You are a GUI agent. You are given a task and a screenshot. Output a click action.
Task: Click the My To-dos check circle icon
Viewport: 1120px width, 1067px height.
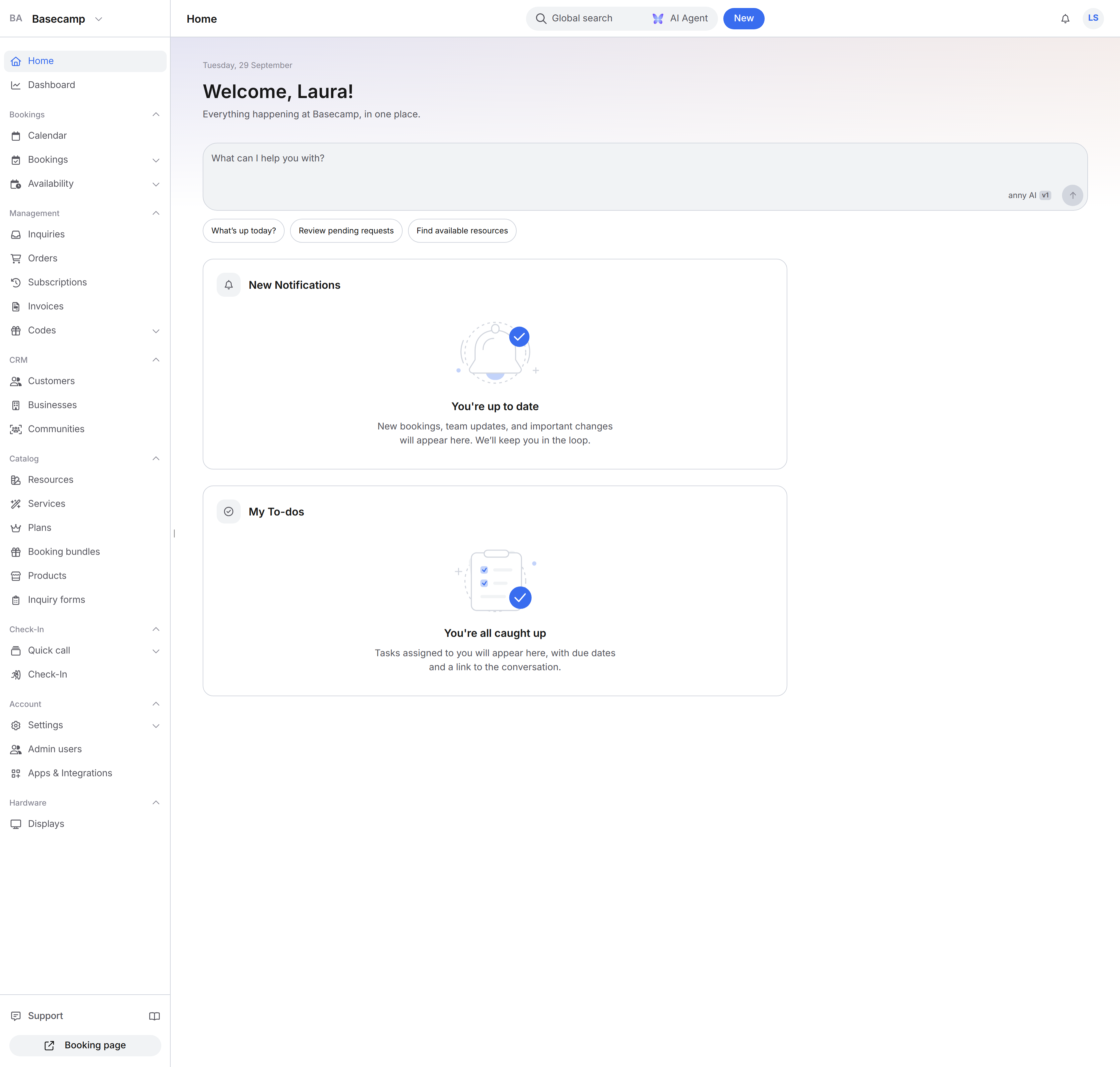[229, 511]
